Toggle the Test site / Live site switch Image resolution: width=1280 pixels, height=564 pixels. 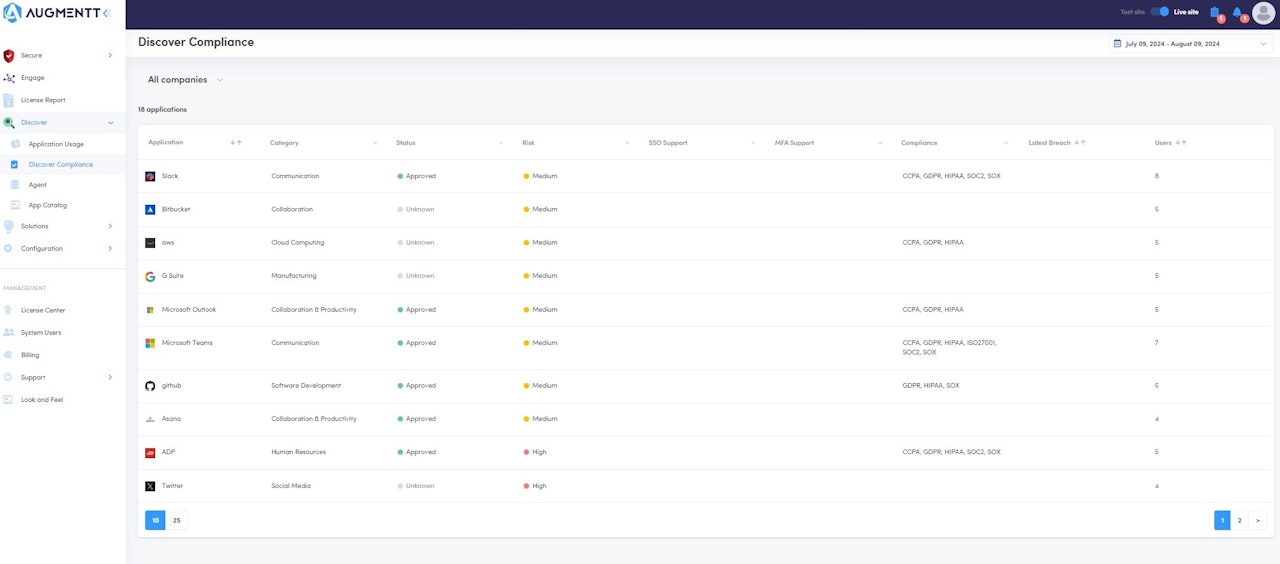1159,12
